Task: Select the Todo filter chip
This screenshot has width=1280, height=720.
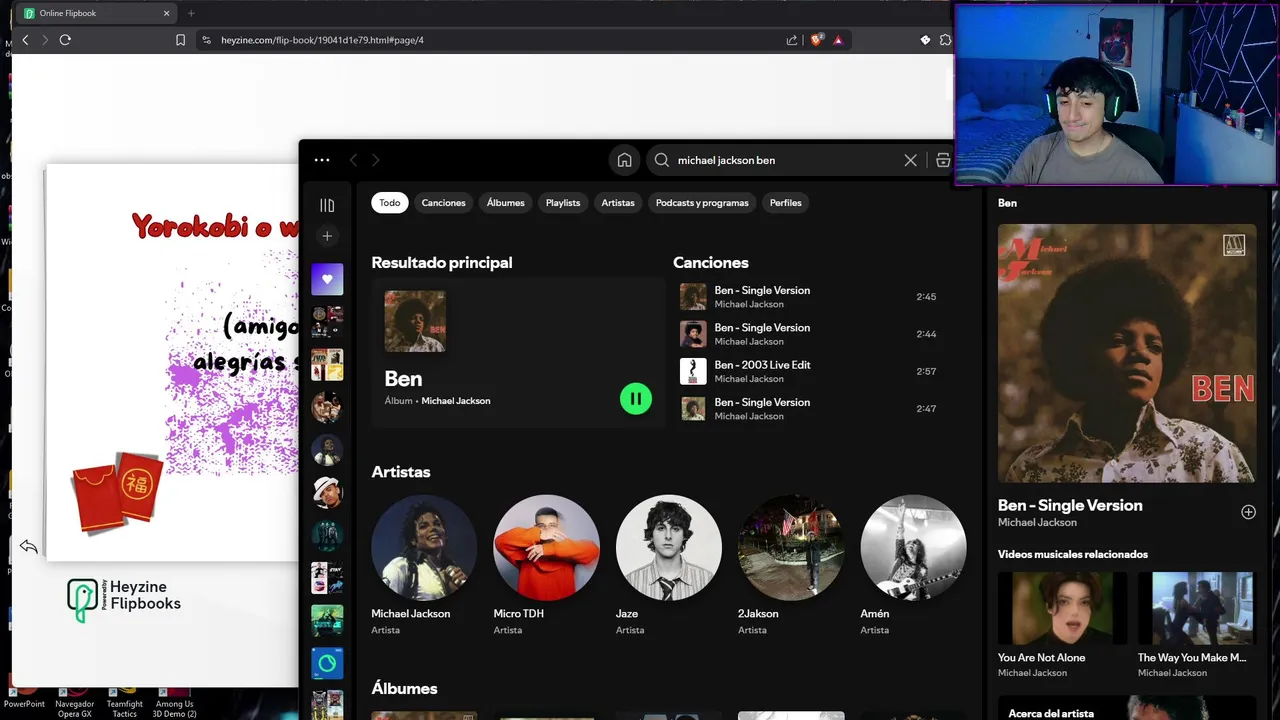Action: [390, 203]
